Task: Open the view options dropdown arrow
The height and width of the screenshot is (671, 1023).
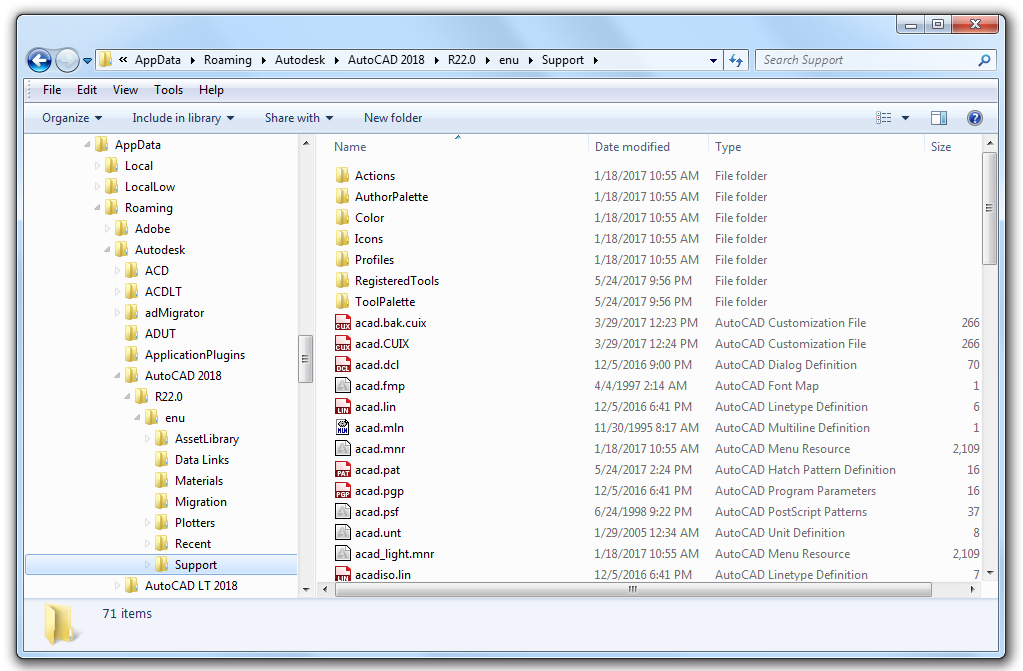Action: click(906, 118)
